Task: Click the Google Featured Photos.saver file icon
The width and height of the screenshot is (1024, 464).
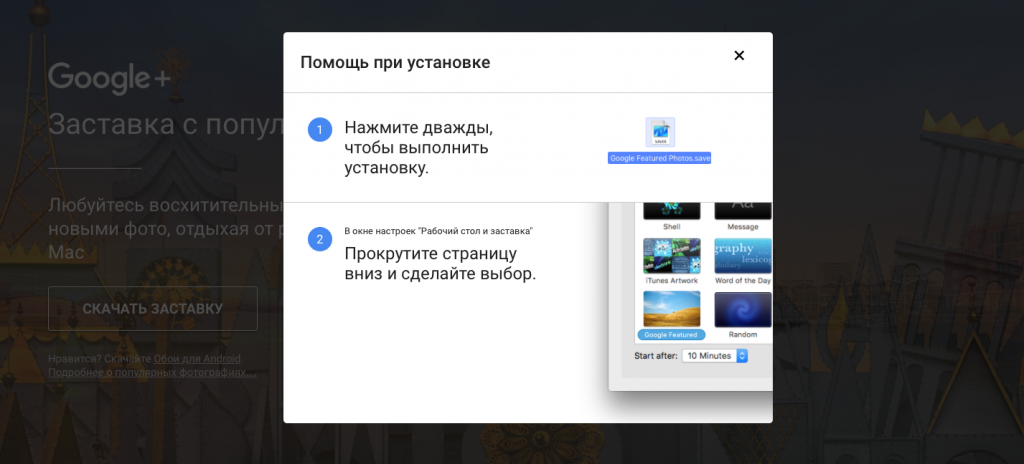Action: coord(660,132)
